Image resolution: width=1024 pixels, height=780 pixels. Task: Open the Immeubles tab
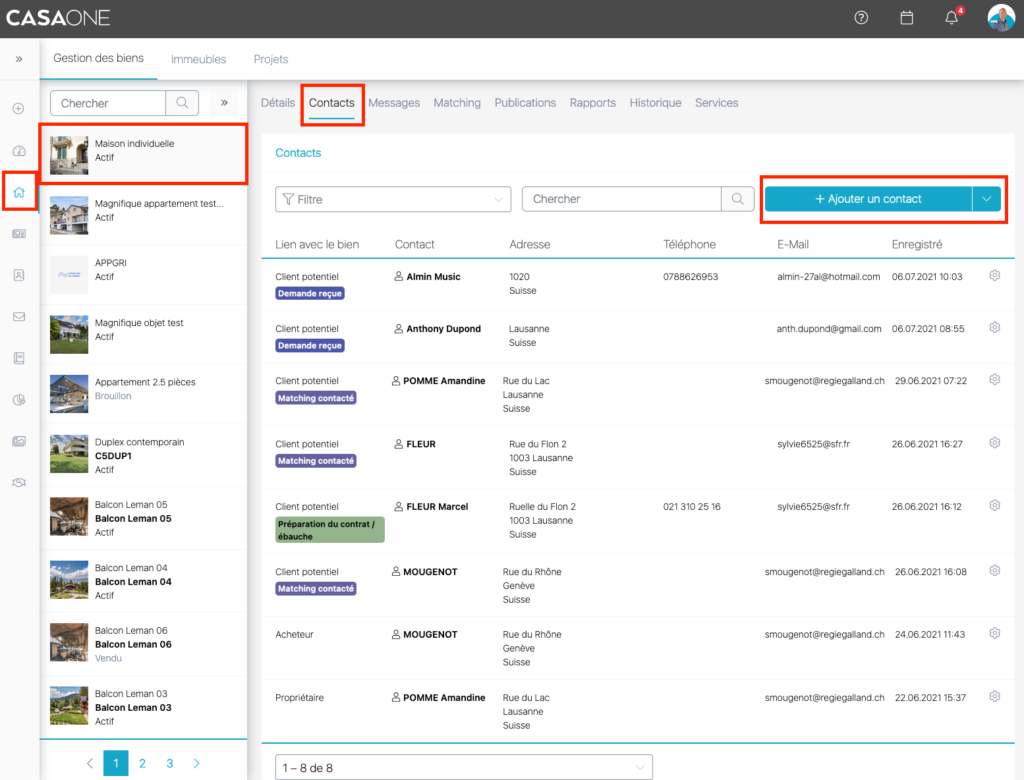tap(198, 60)
